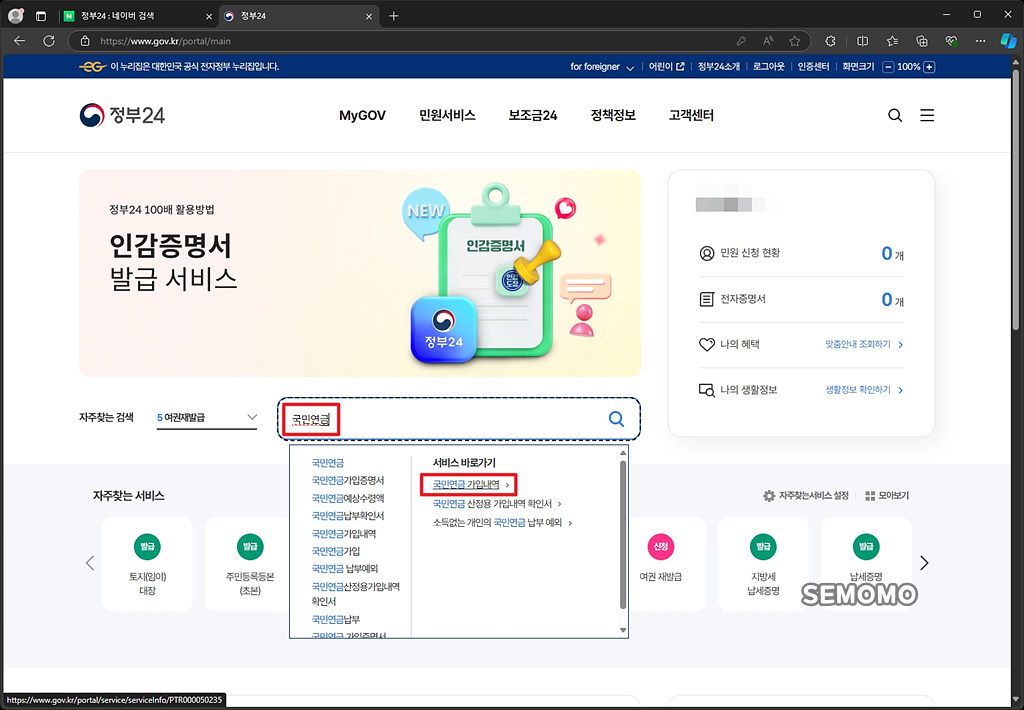
Task: Click 생활정보 확인하기 link
Action: point(864,390)
